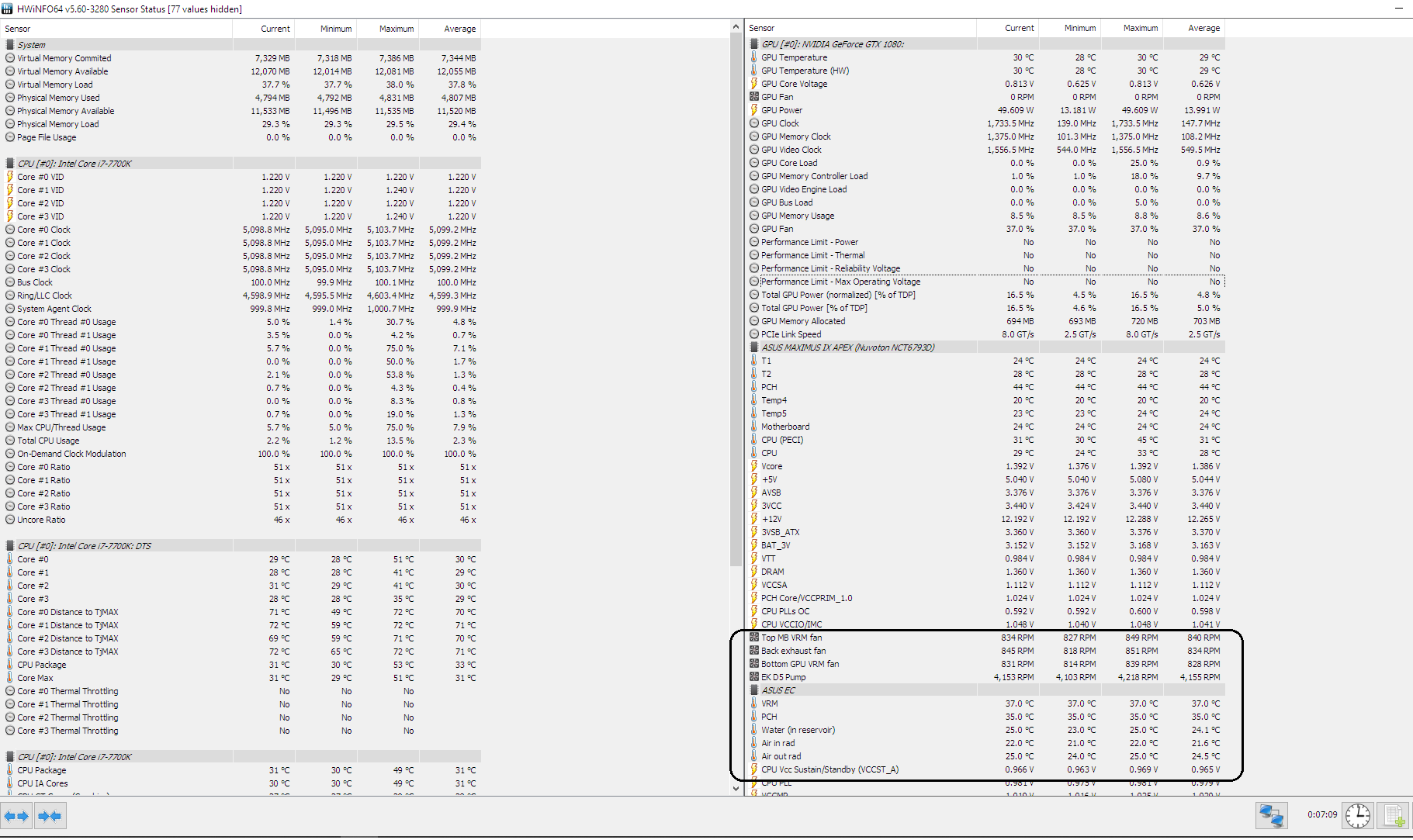Select the Page File Usage row
This screenshot has height=840, width=1413.
point(241,137)
